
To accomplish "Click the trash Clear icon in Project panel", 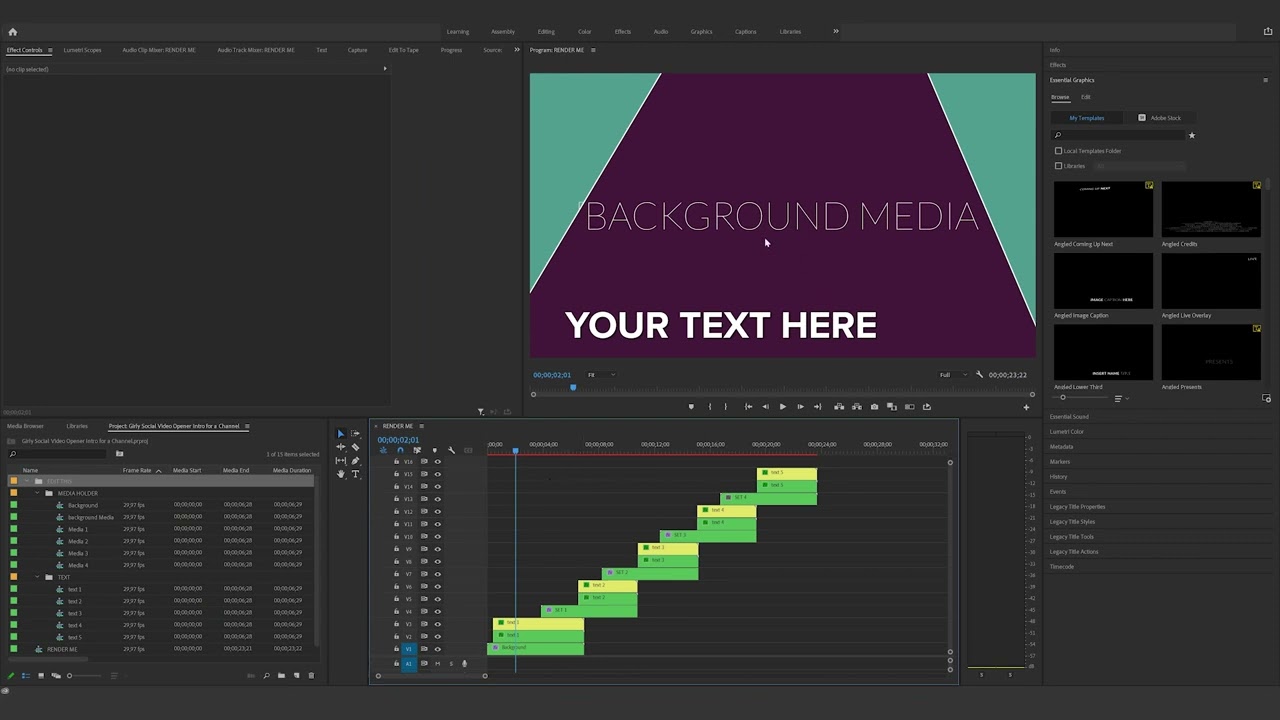I will 311,676.
